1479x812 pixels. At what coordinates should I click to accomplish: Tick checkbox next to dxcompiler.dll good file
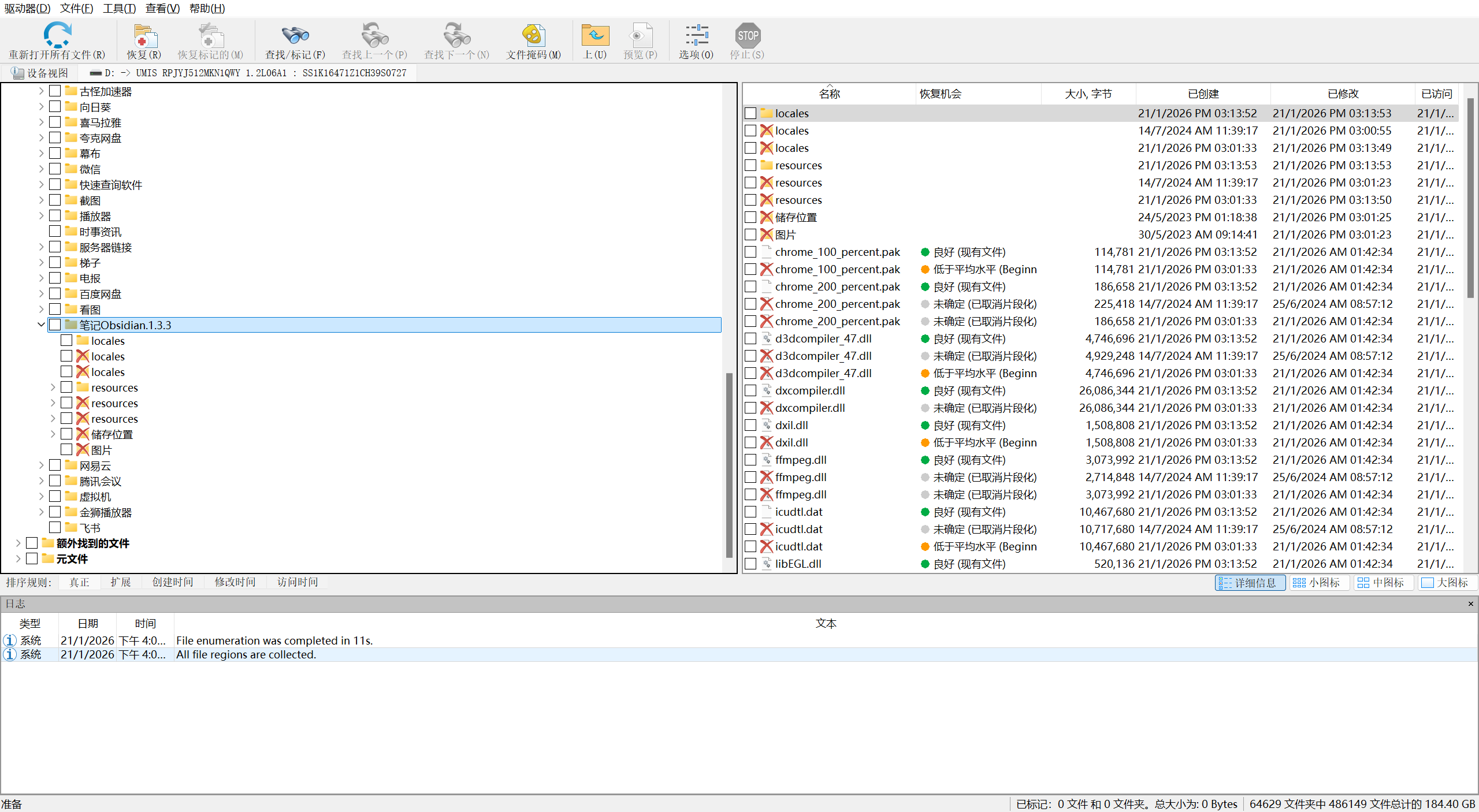pos(750,390)
